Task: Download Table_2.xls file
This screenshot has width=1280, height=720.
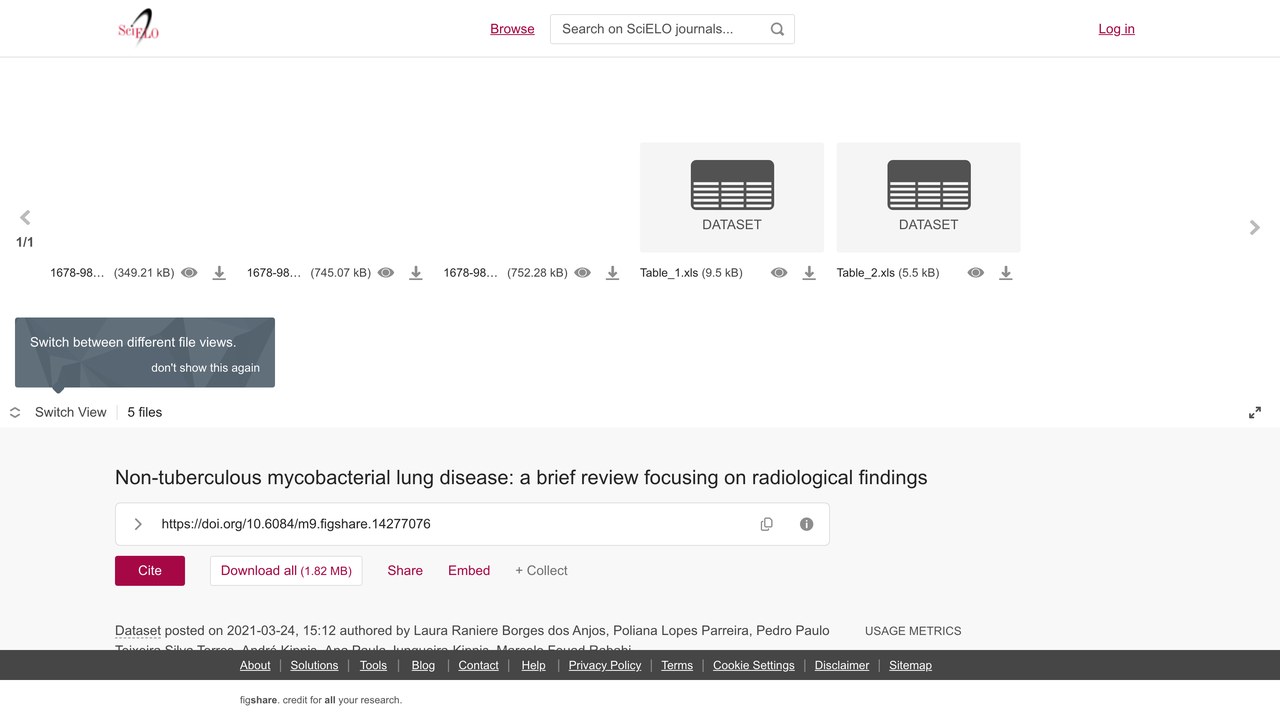Action: tap(1006, 273)
